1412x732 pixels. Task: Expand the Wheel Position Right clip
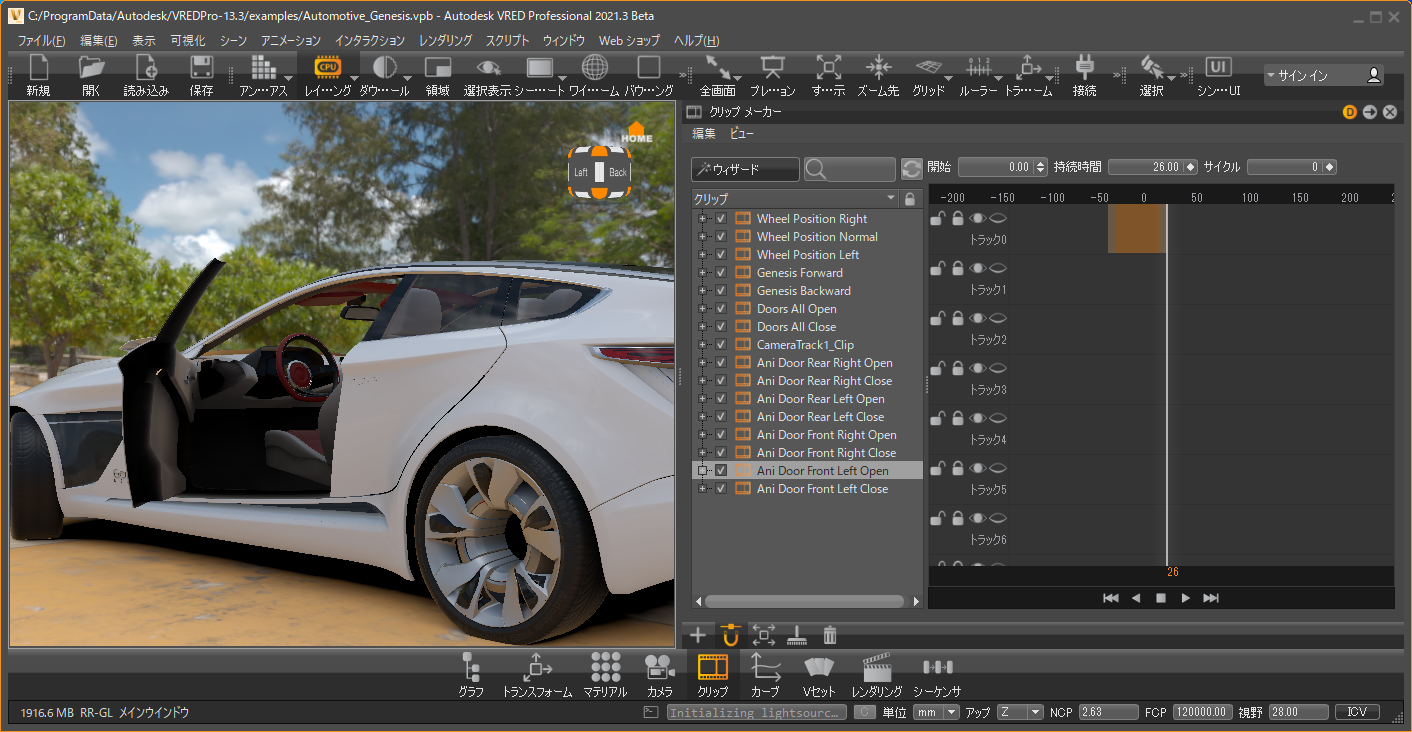coord(702,219)
